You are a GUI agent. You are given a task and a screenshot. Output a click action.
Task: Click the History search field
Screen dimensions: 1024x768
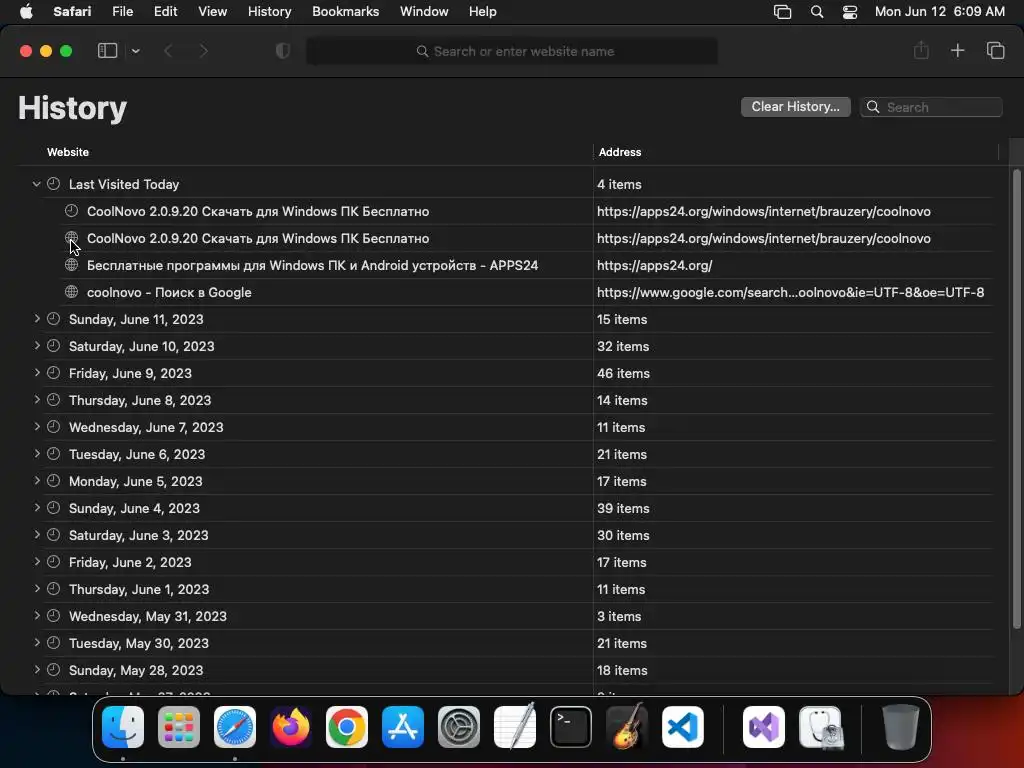click(931, 107)
